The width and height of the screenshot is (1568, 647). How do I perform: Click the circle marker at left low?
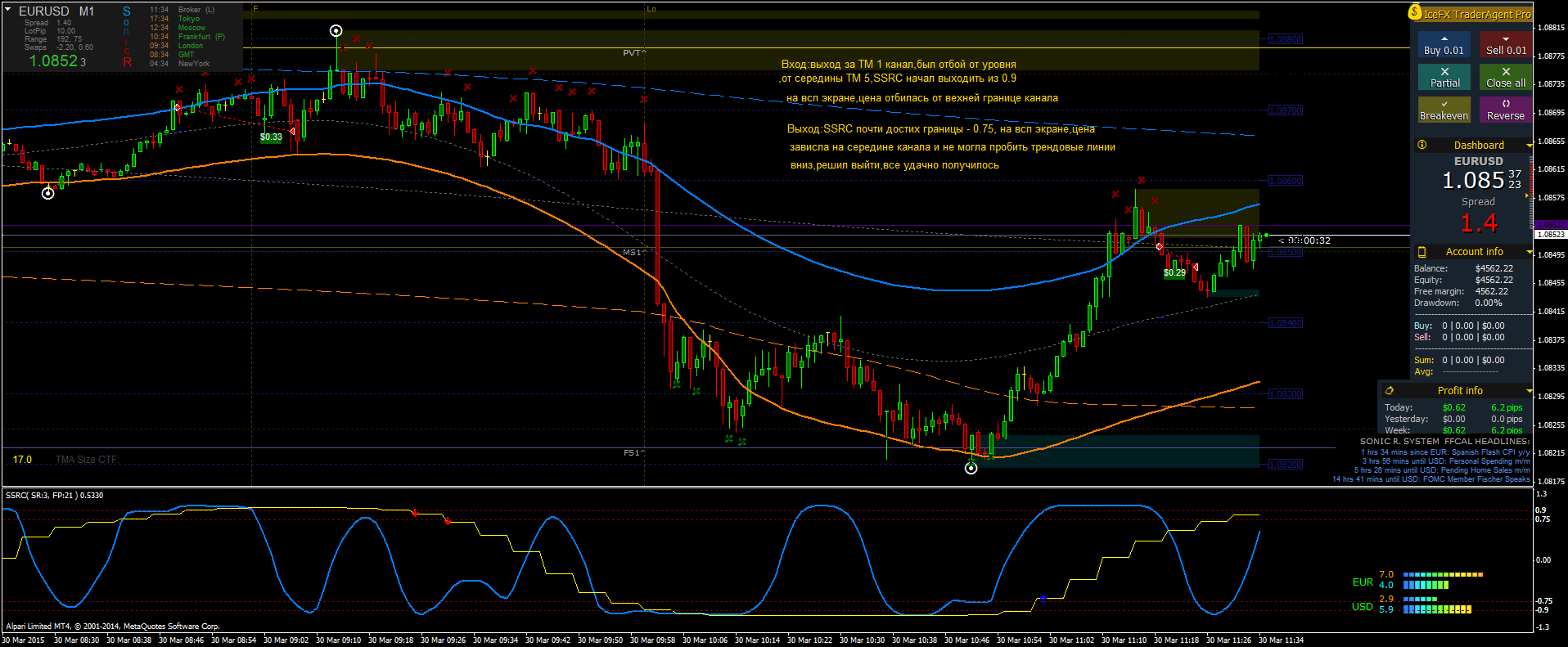(x=48, y=193)
